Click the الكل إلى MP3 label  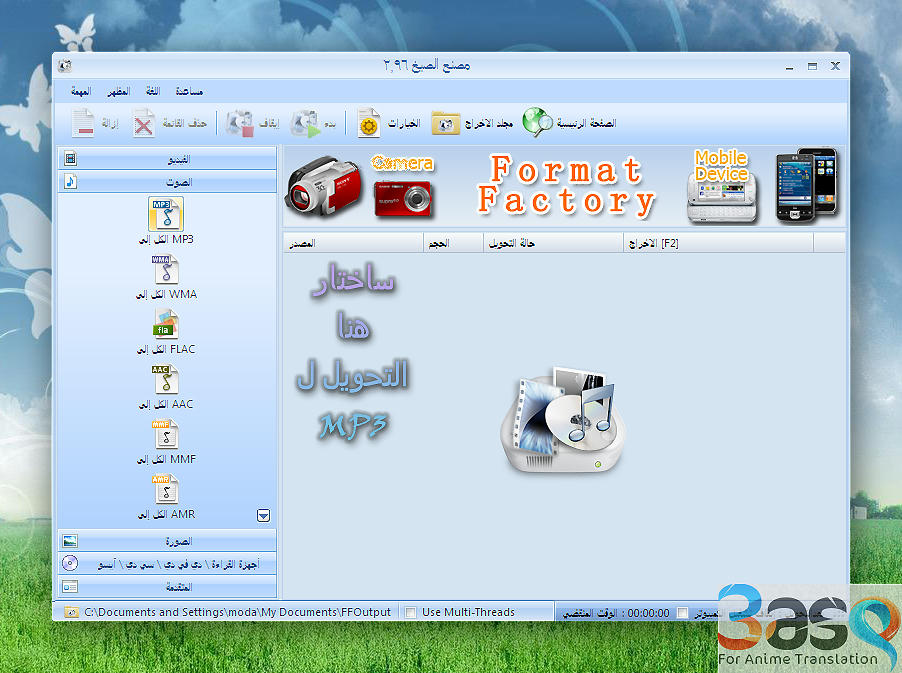click(x=166, y=239)
